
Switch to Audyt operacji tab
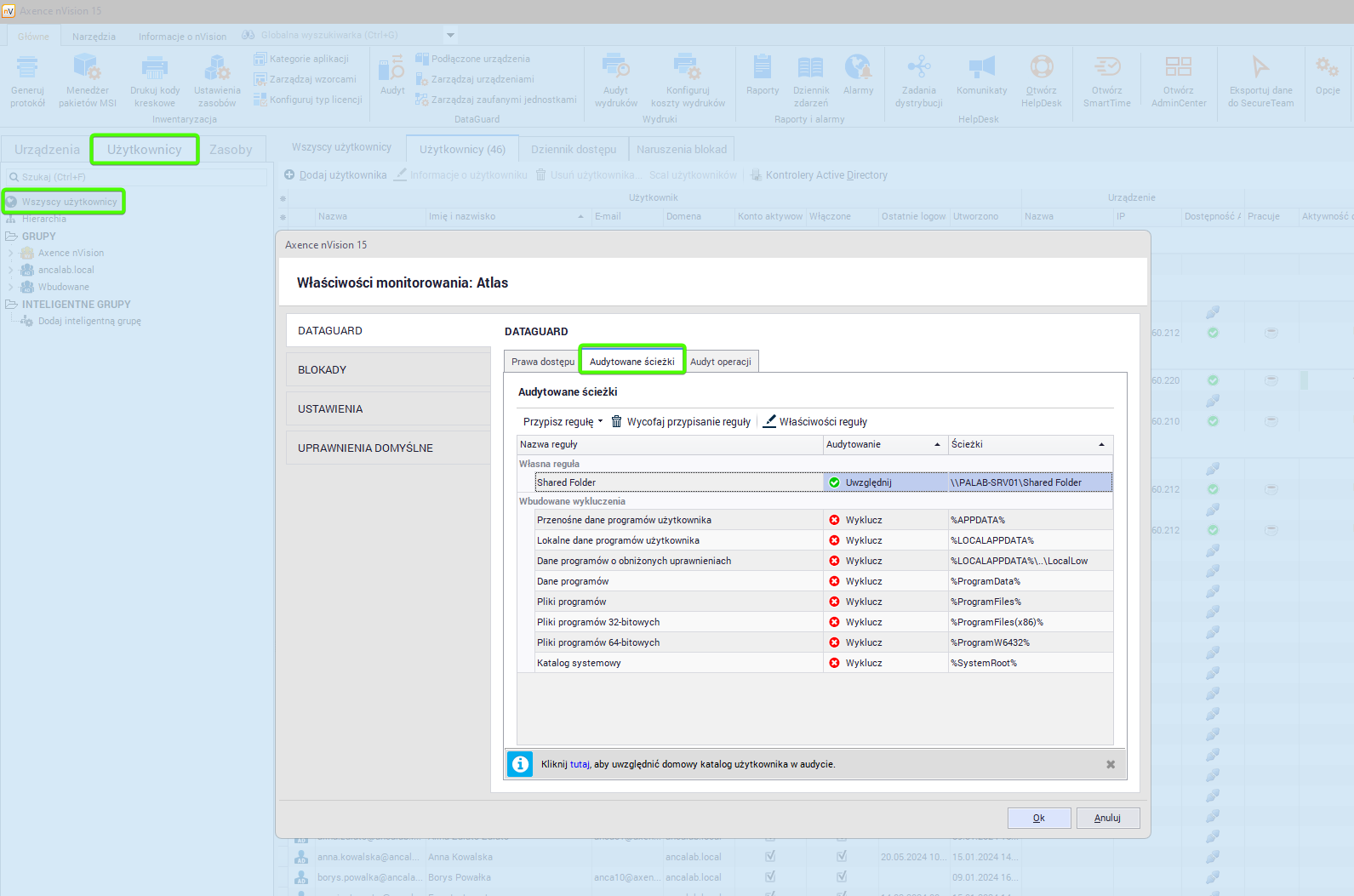[720, 362]
